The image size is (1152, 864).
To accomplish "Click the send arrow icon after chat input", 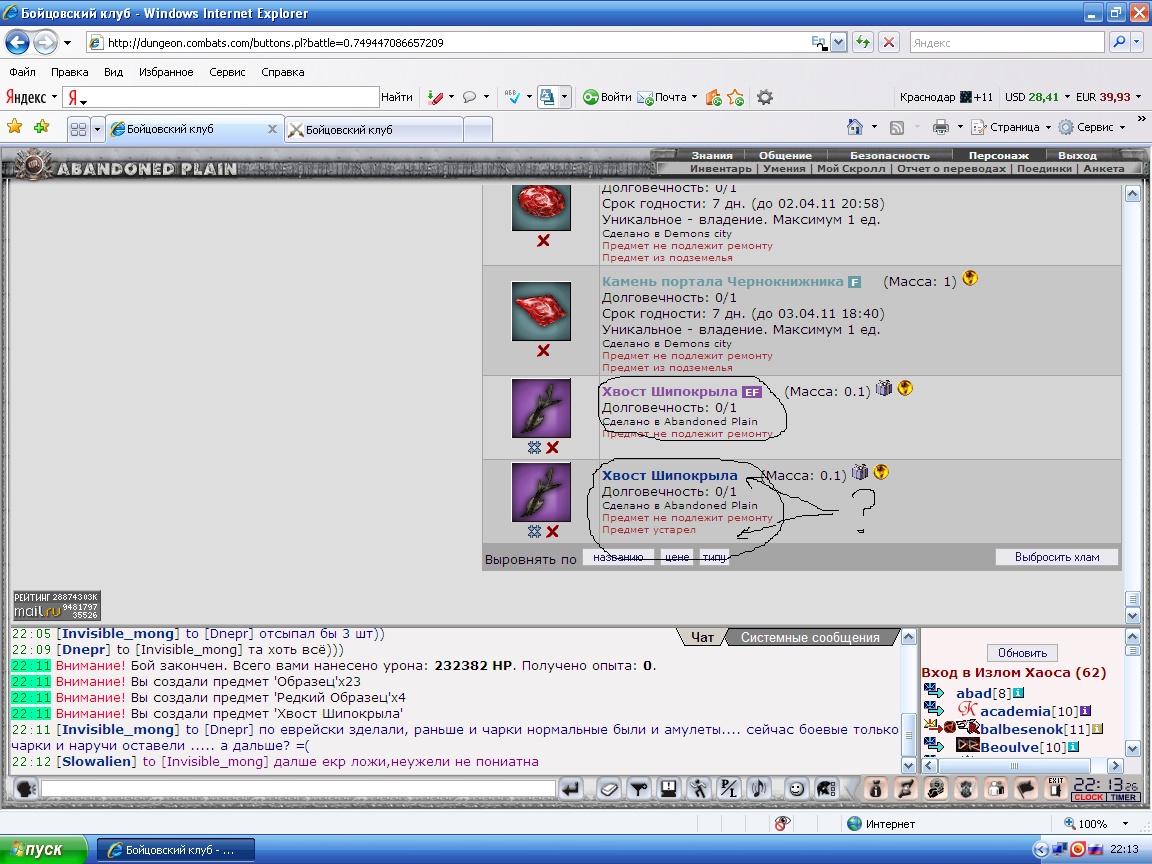I will tap(570, 789).
